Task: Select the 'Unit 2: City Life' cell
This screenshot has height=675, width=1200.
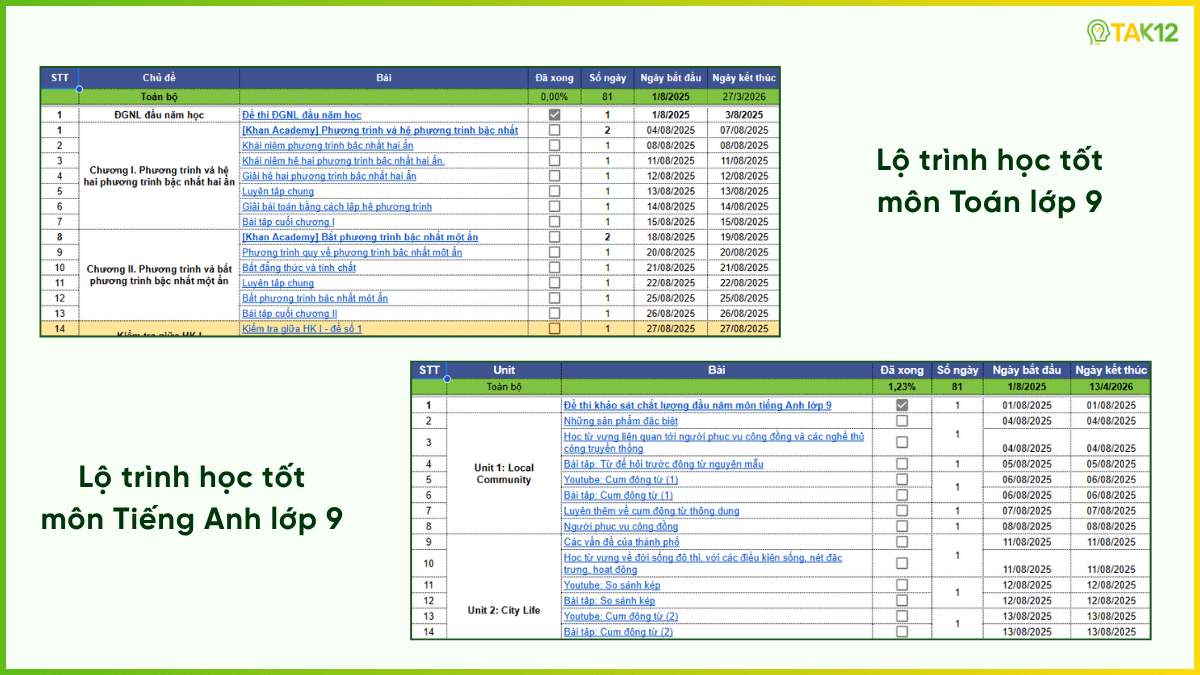Action: pyautogui.click(x=503, y=608)
